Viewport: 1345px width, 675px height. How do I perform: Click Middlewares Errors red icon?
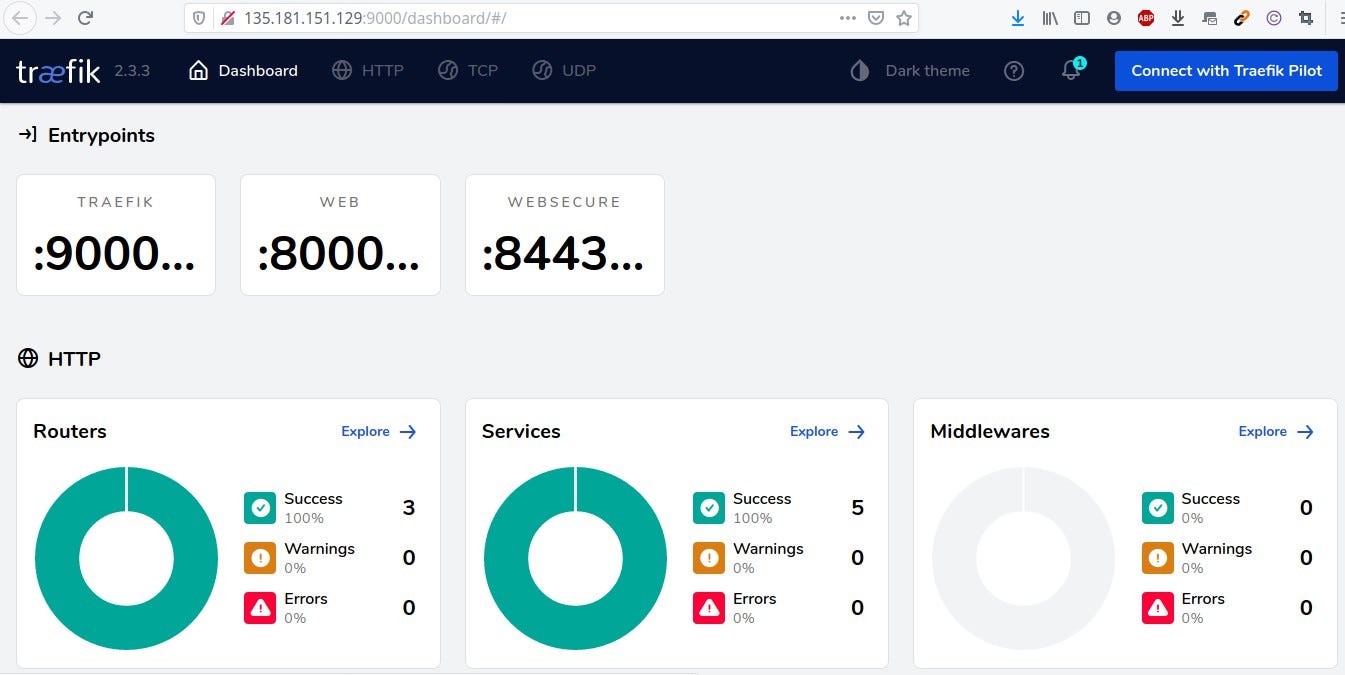tap(1158, 608)
